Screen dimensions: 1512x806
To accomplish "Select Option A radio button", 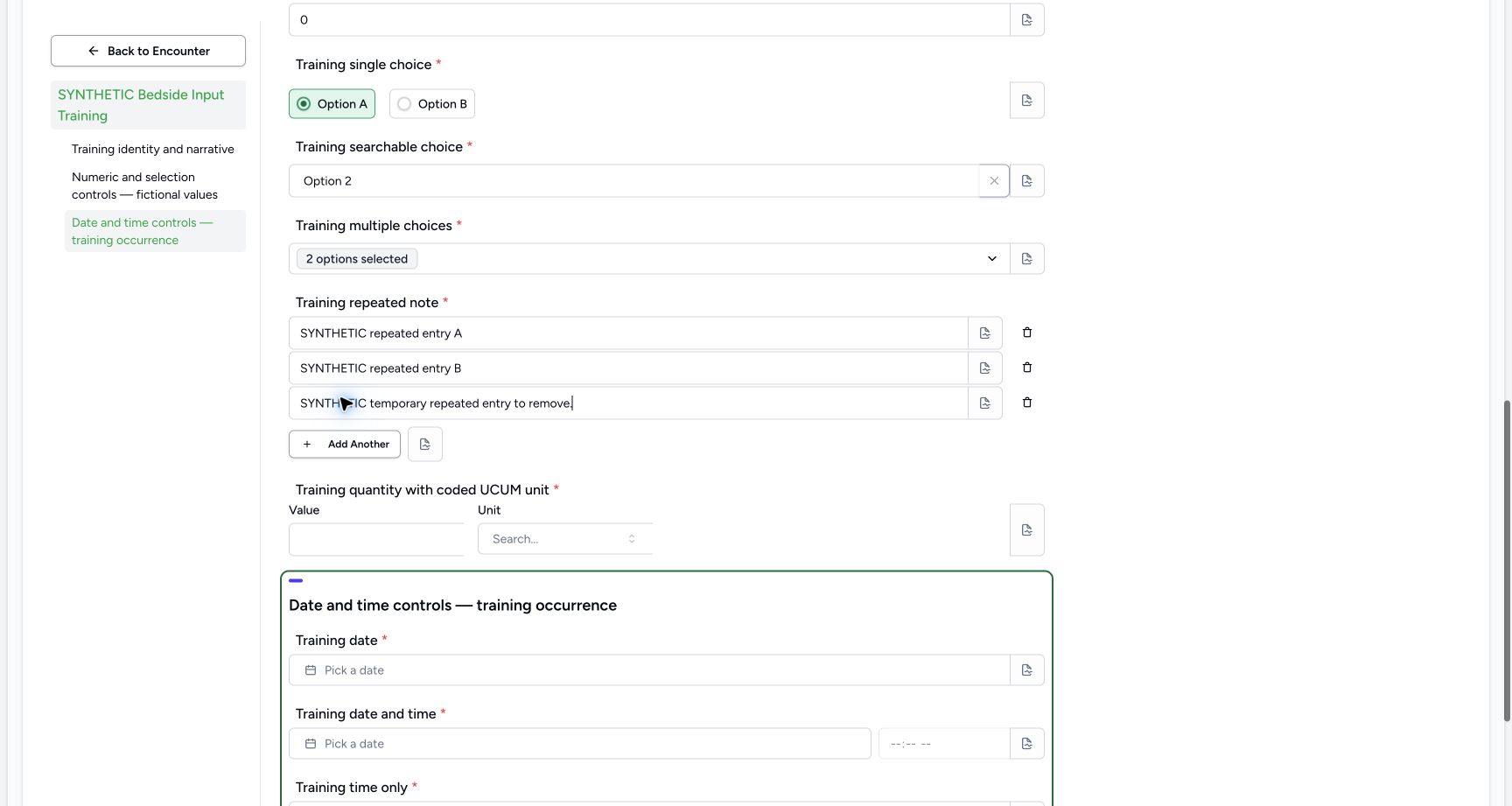I will (332, 103).
